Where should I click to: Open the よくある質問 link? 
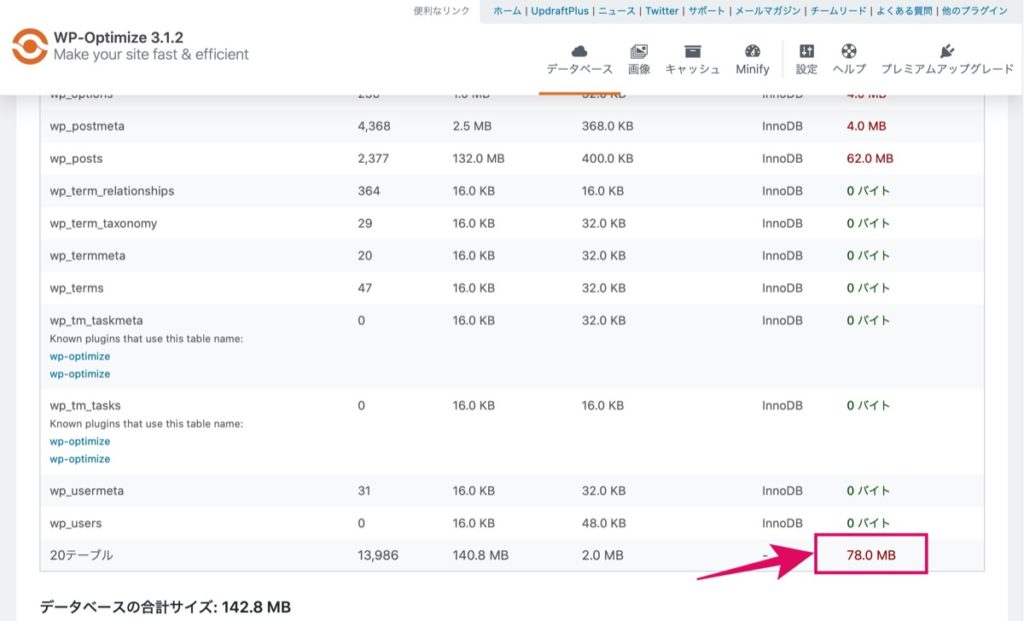pos(904,10)
